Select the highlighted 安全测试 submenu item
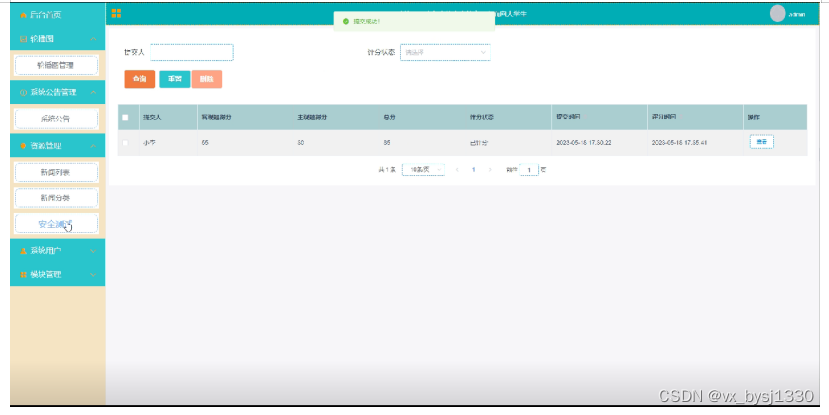829x415 pixels. [x=57, y=224]
